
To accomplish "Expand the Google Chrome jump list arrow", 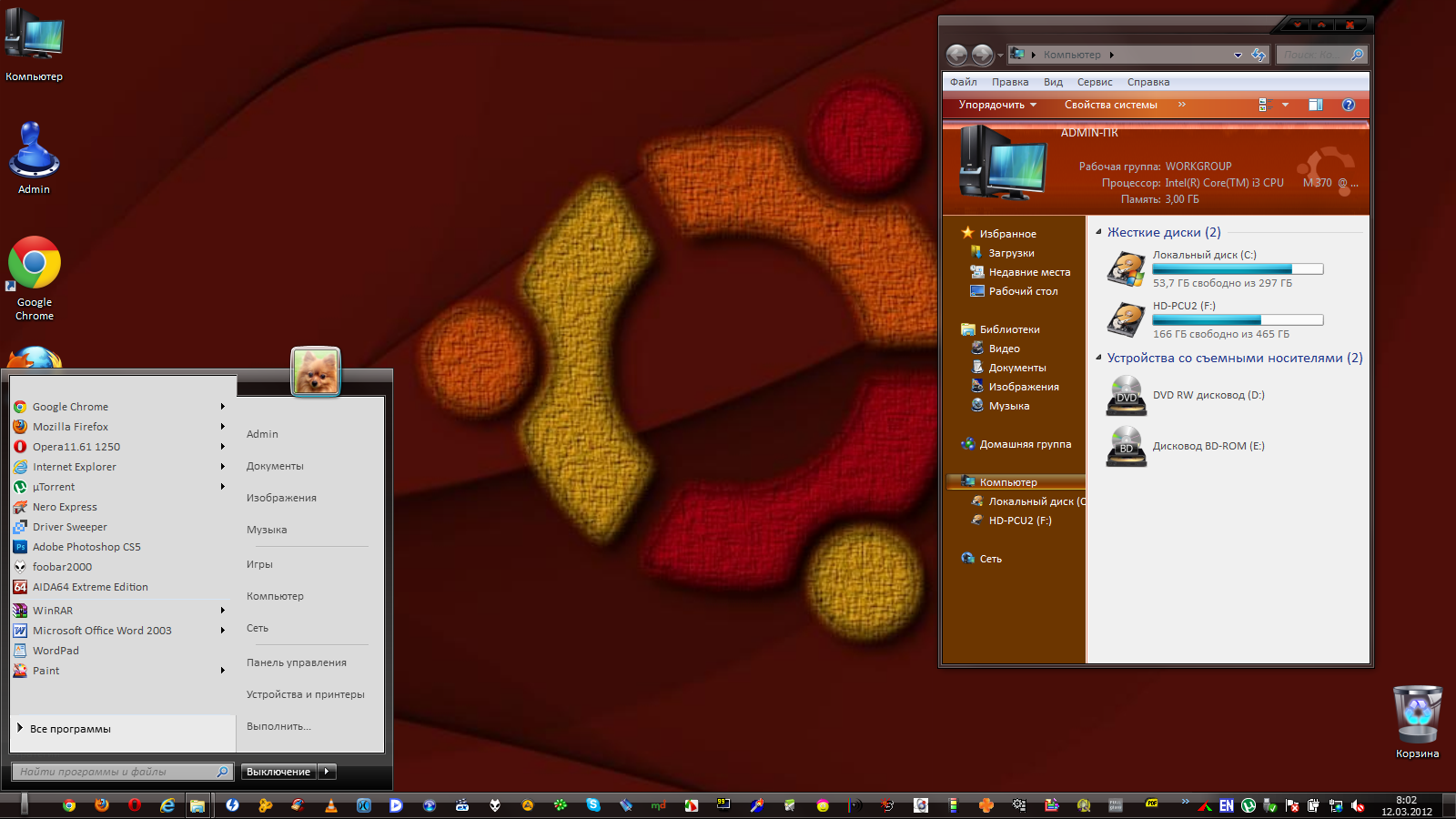I will [x=222, y=407].
